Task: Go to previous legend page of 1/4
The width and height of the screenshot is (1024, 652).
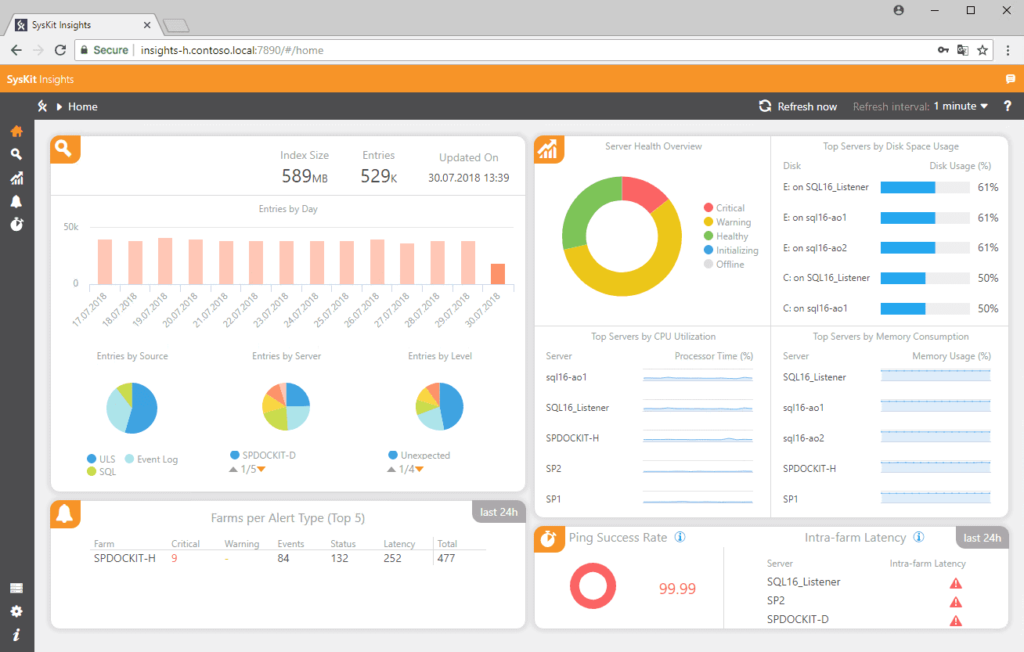Action: pyautogui.click(x=391, y=470)
